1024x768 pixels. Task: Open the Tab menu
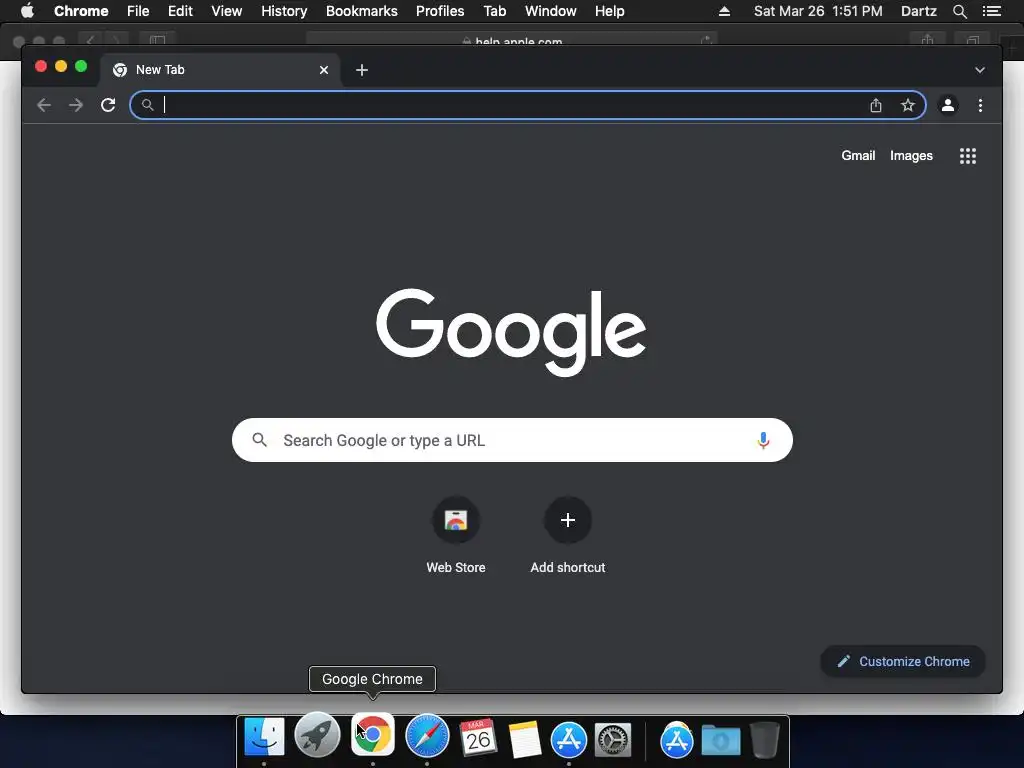point(495,11)
